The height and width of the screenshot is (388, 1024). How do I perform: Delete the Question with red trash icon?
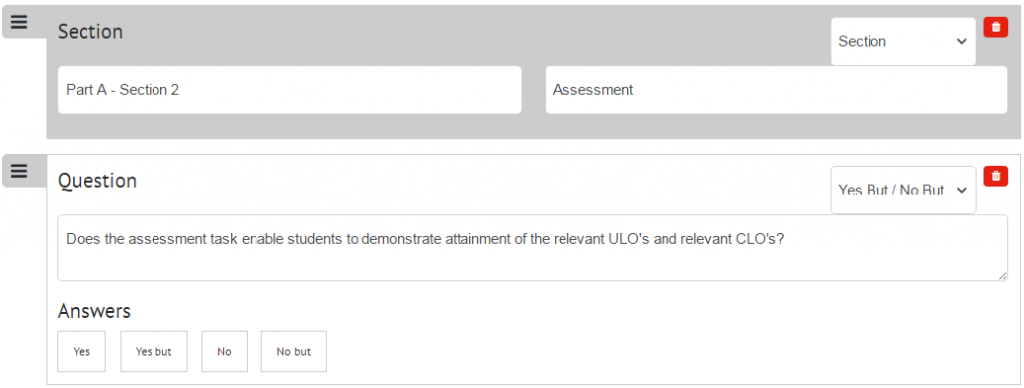996,176
